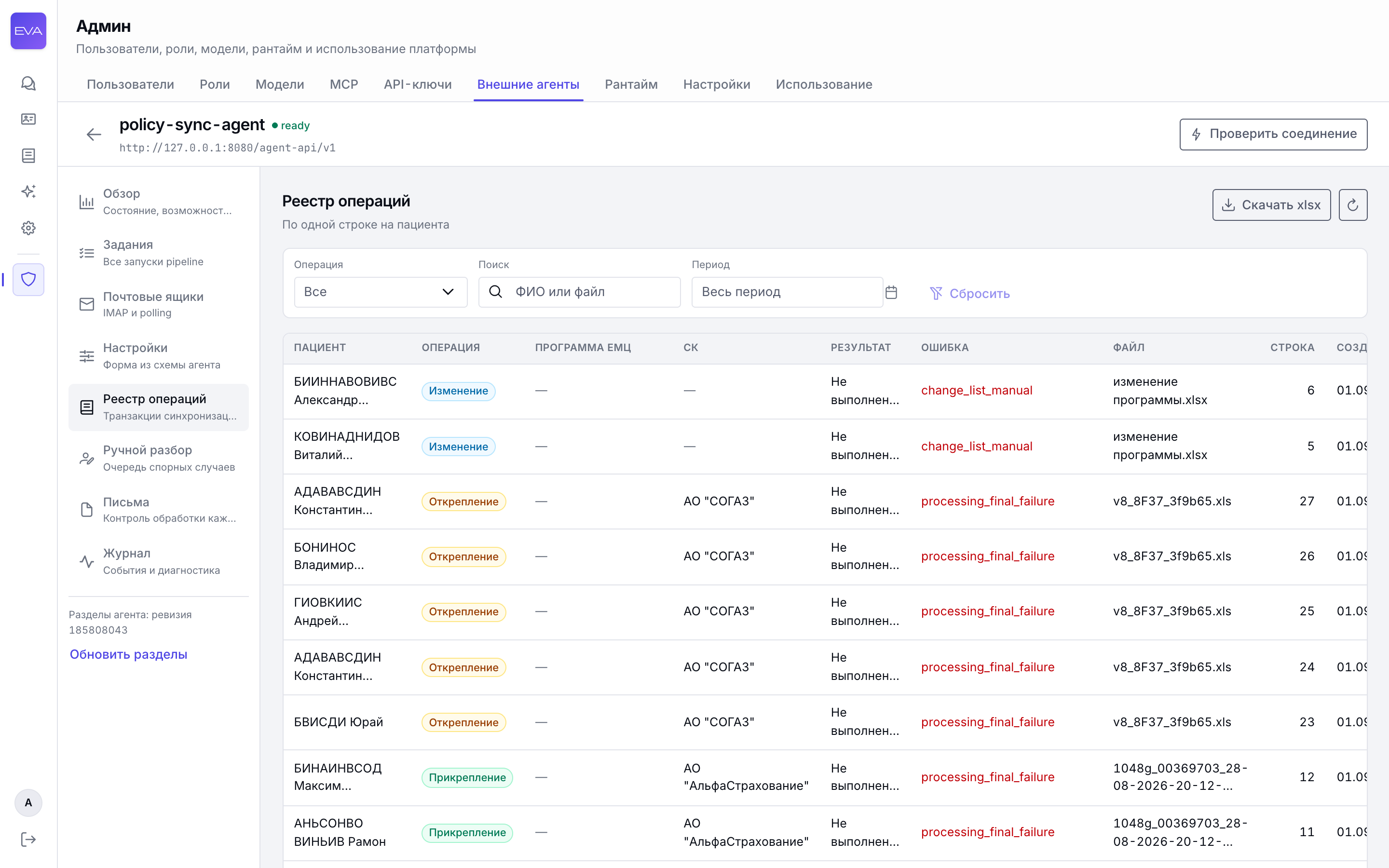This screenshot has width=1389, height=868.
Task: Switch to Использование tab
Action: (824, 84)
